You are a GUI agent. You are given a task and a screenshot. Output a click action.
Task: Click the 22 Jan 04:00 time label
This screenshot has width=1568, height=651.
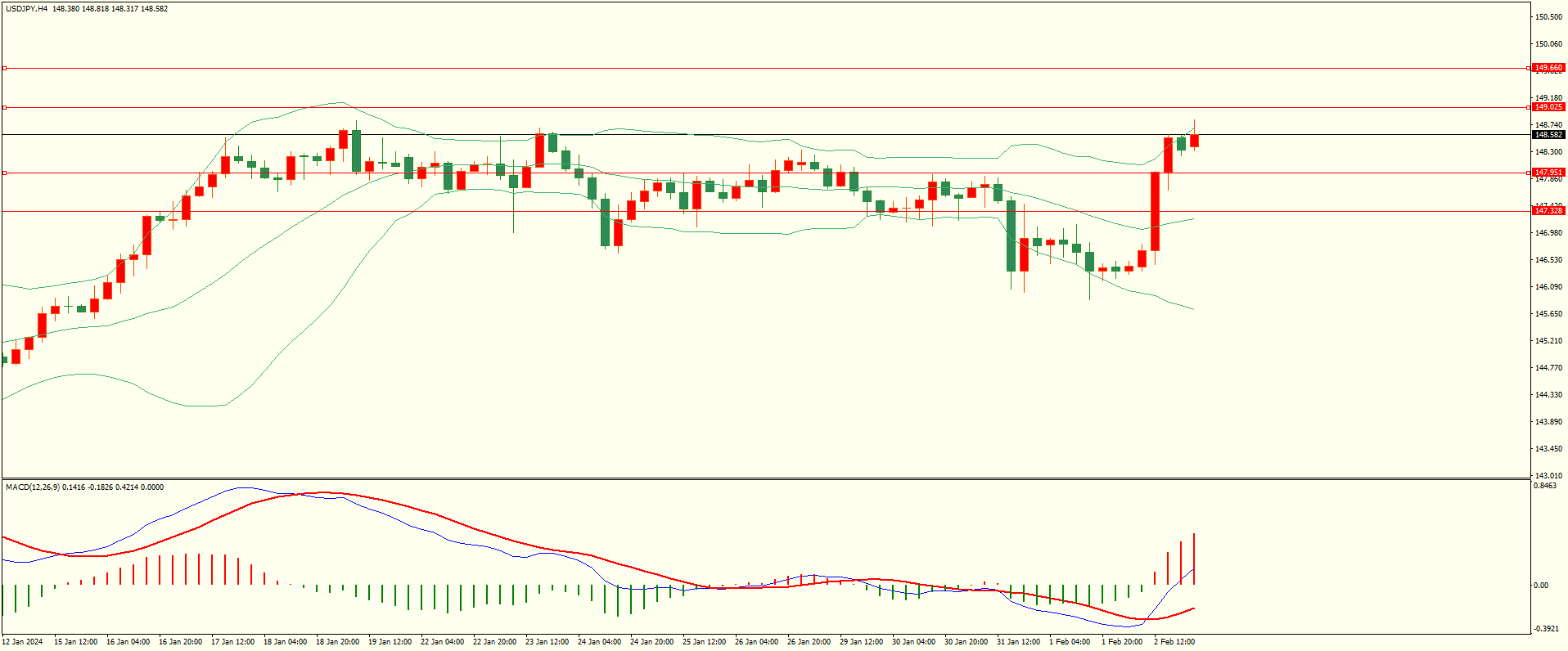[x=442, y=641]
